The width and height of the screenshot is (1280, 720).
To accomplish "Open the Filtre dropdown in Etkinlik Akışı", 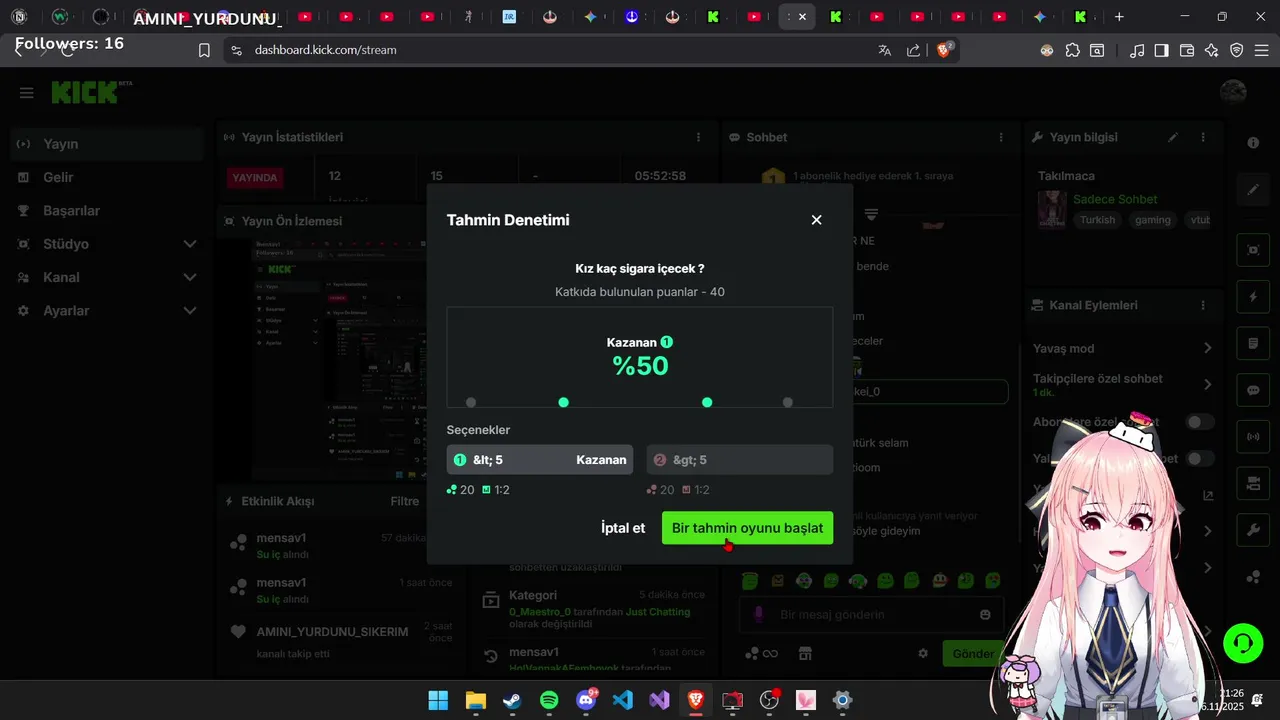I will tap(404, 501).
